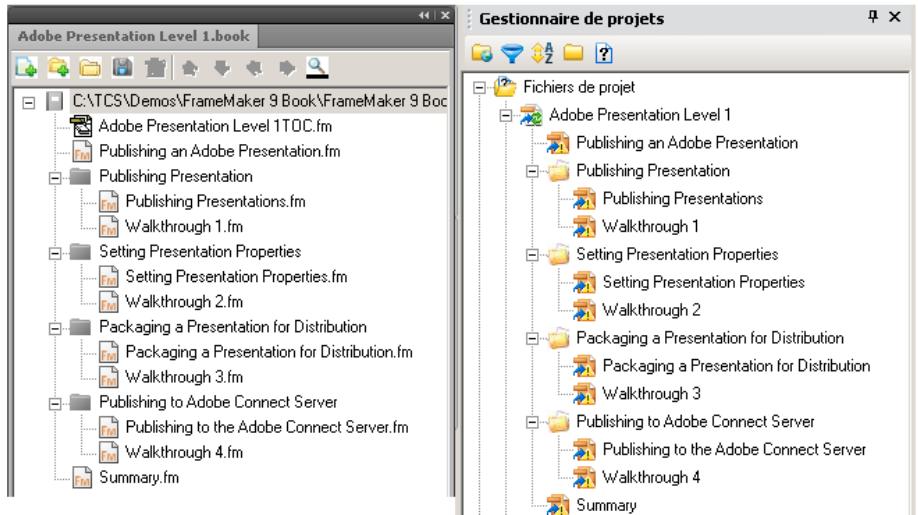Collapse Publishing to Adobe Connect Server in book panel
The width and height of the screenshot is (918, 515).
(55, 404)
